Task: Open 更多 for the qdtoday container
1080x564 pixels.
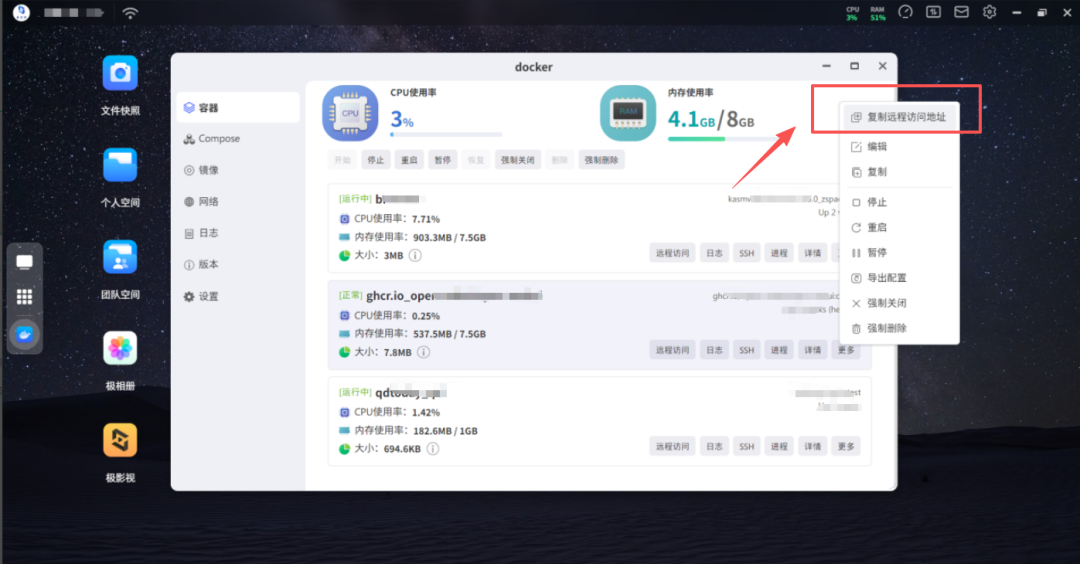Action: pyautogui.click(x=846, y=446)
